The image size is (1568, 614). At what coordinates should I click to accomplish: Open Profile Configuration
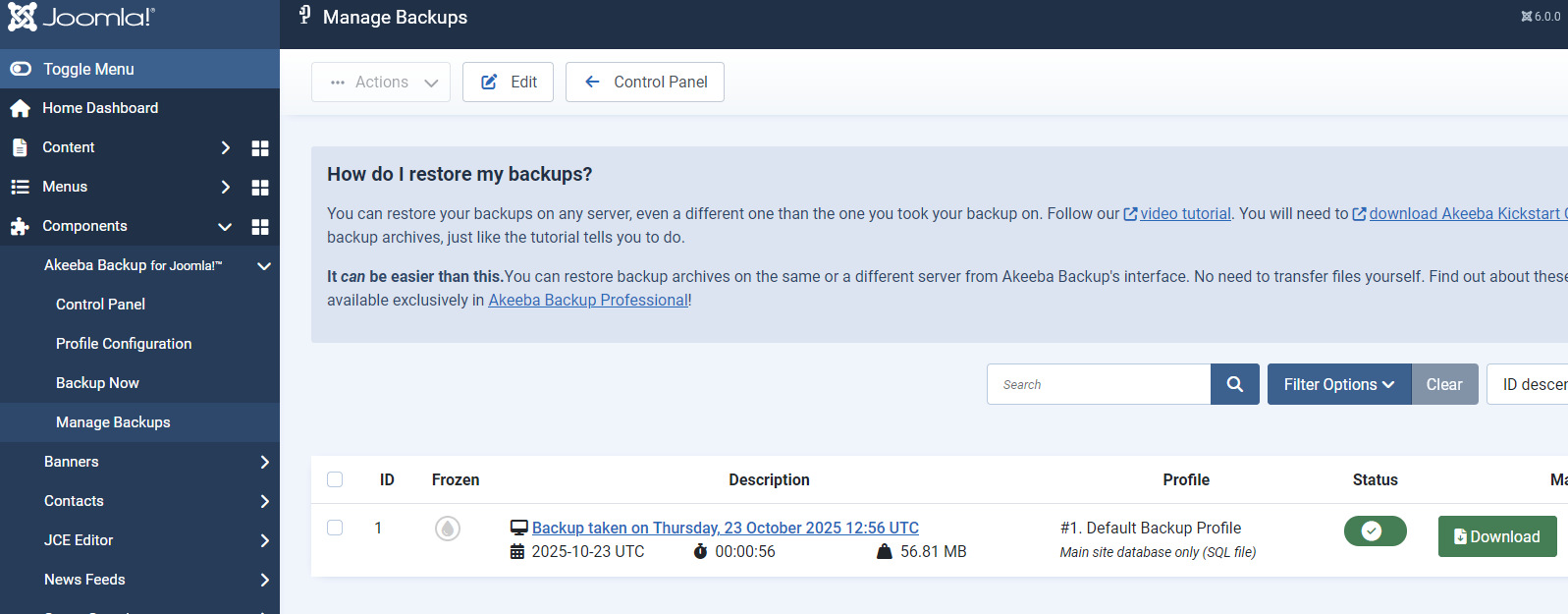[124, 344]
